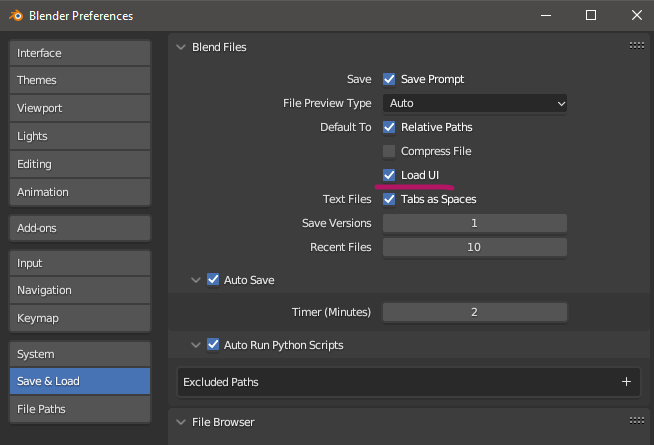Viewport: 654px width, 445px height.
Task: Add an excluded path with the plus icon
Action: coord(626,382)
